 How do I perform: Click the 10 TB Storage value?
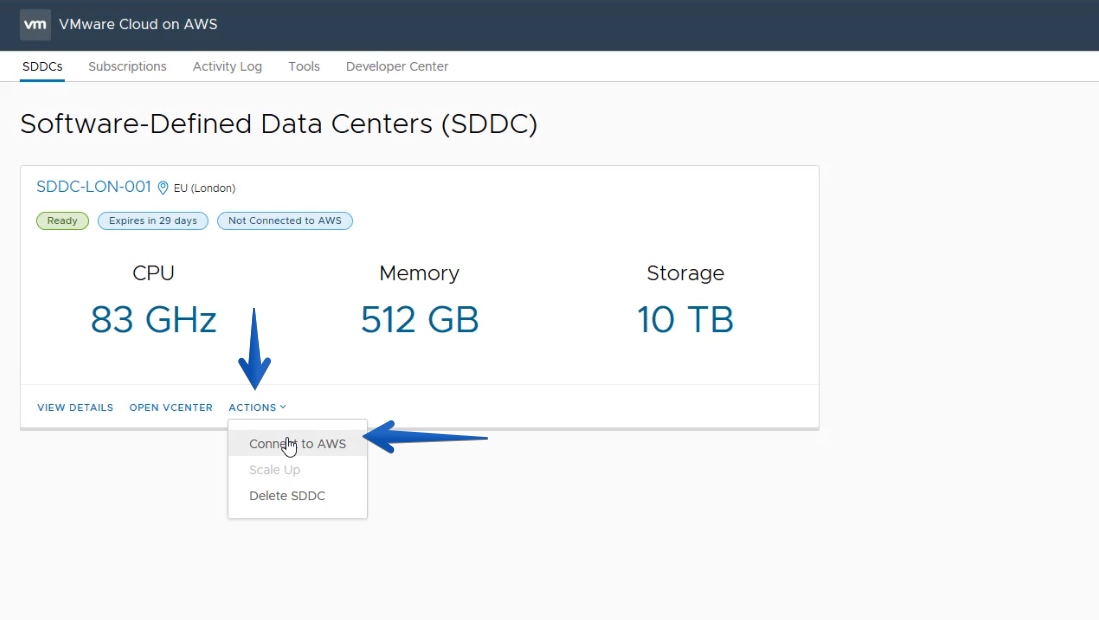click(685, 320)
